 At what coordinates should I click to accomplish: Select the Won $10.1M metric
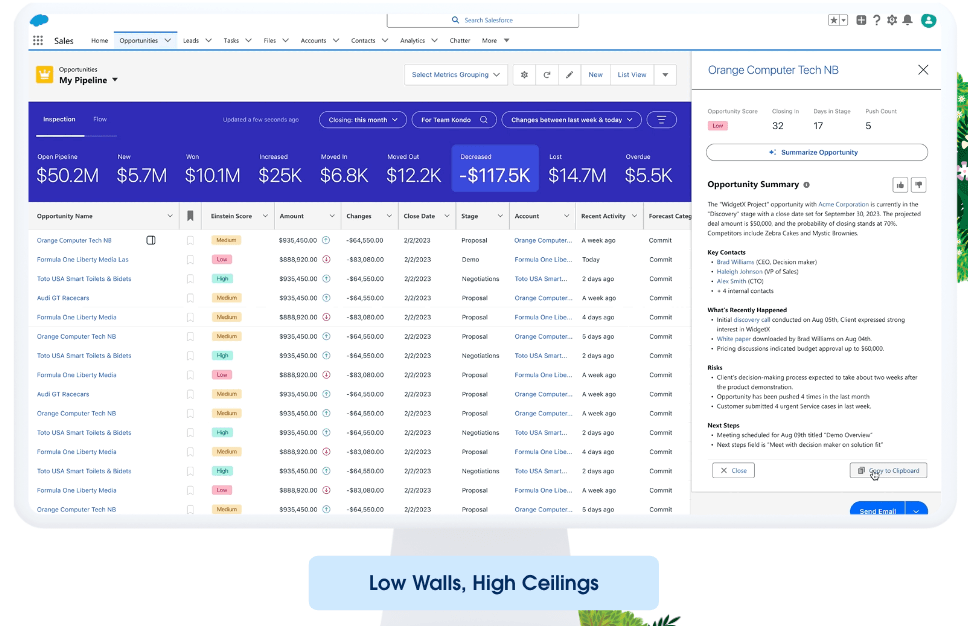click(212, 169)
